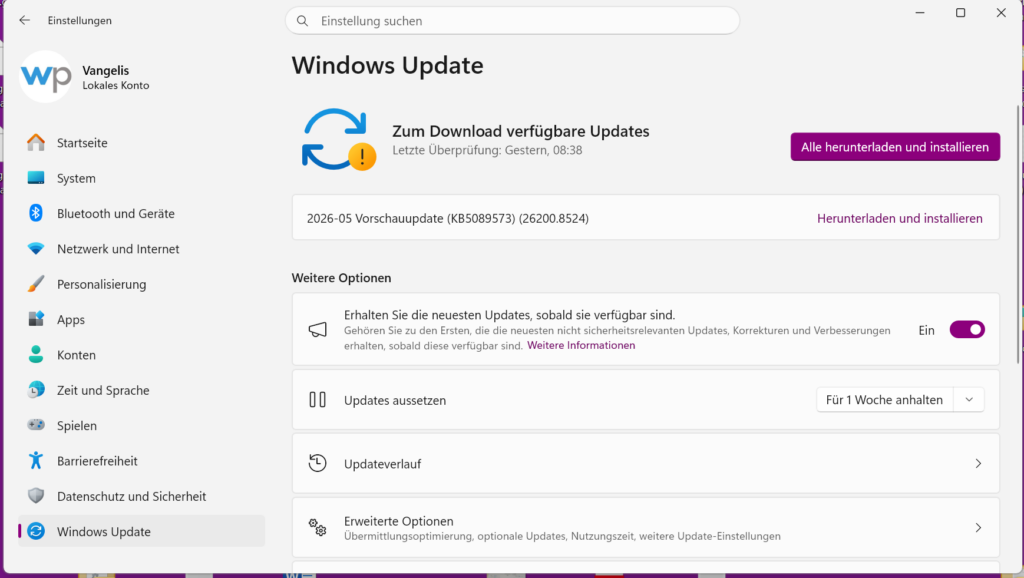The height and width of the screenshot is (578, 1024).
Task: Toggle off receiving newest updates switch
Action: click(967, 330)
